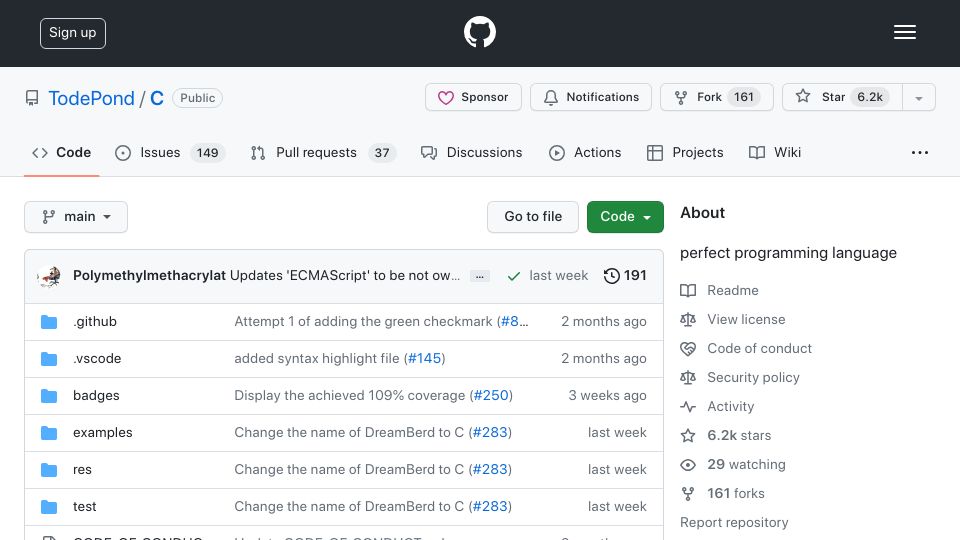Viewport: 960px width, 540px height.
Task: Expand the commit message ellipsis button
Action: [479, 277]
